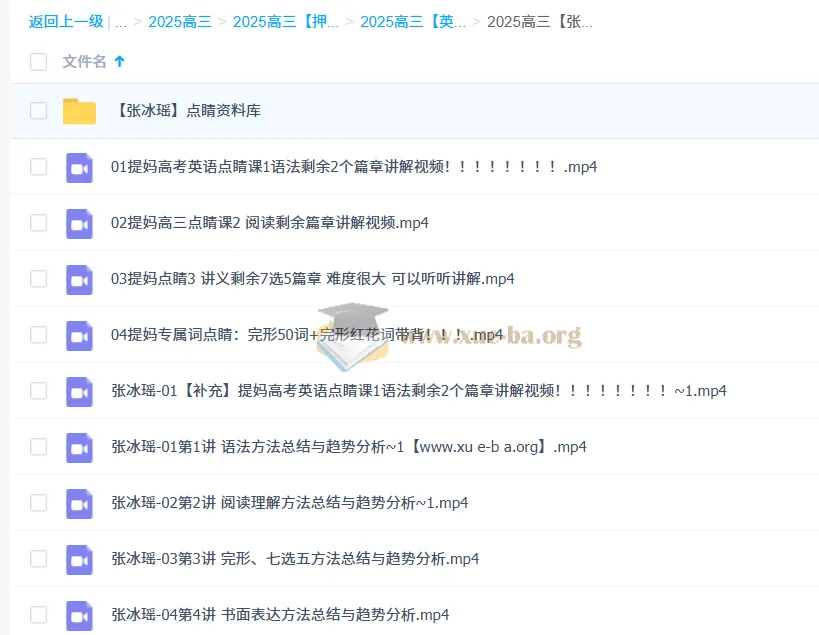Click video icon for 04提妈专属词点睛 file

(79, 335)
